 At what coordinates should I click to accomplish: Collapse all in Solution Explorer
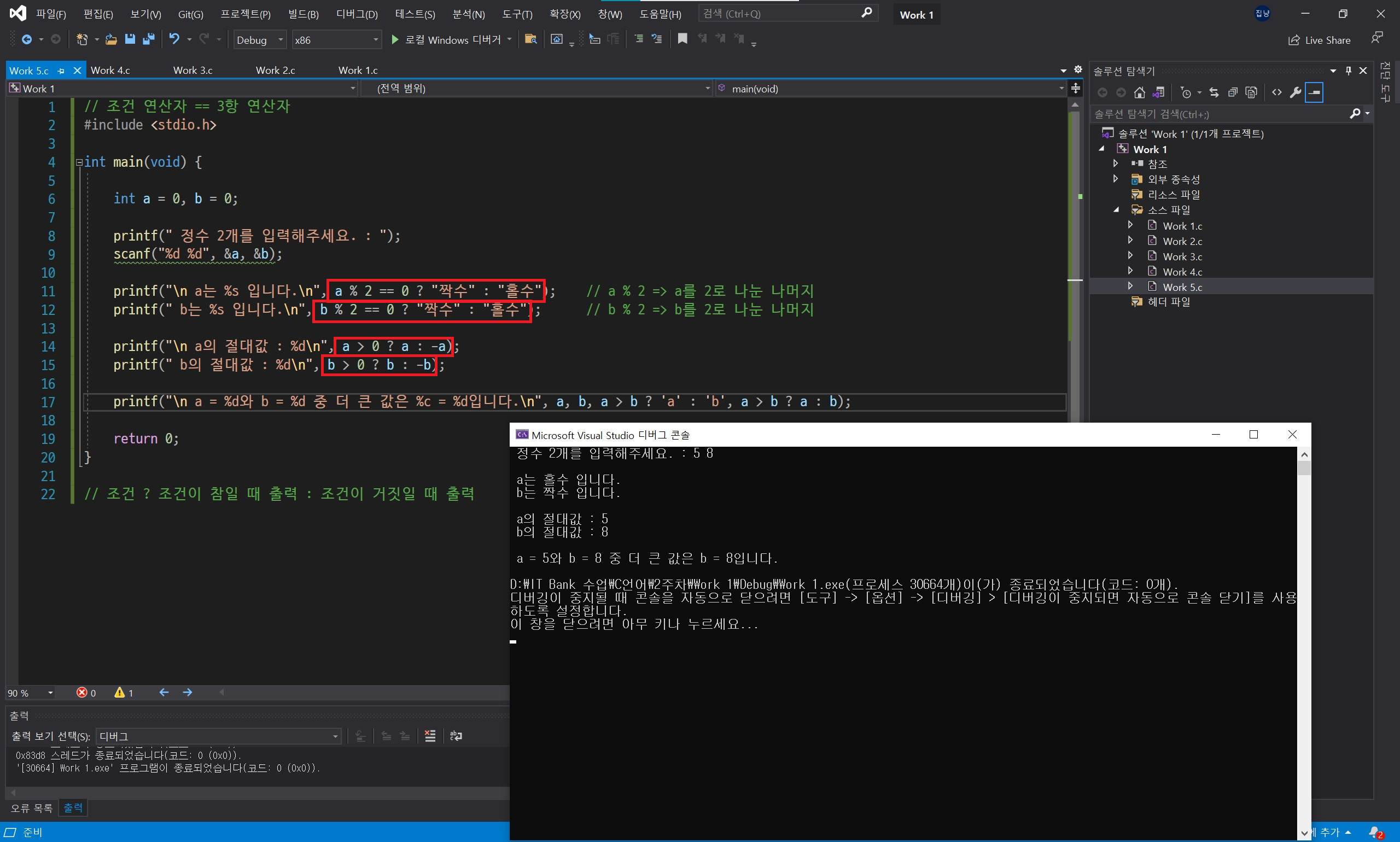tap(1232, 92)
